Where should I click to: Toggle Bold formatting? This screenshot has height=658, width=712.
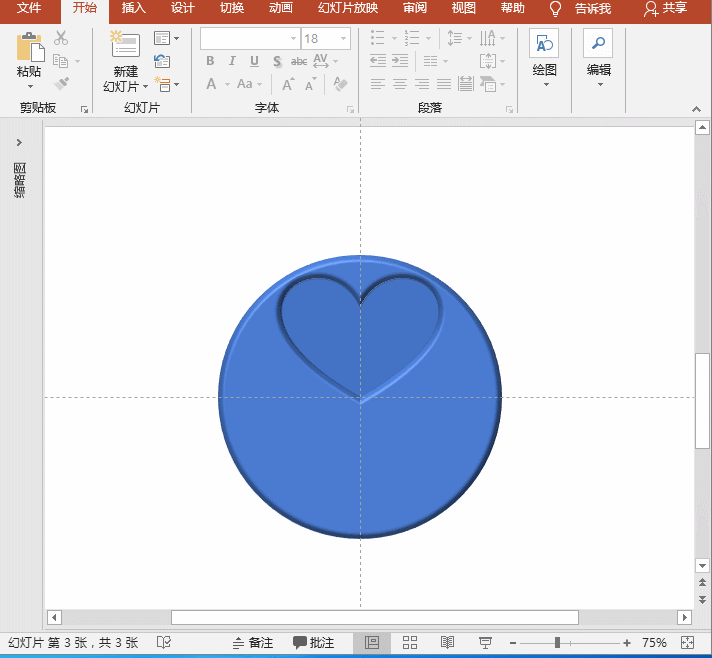click(x=210, y=61)
